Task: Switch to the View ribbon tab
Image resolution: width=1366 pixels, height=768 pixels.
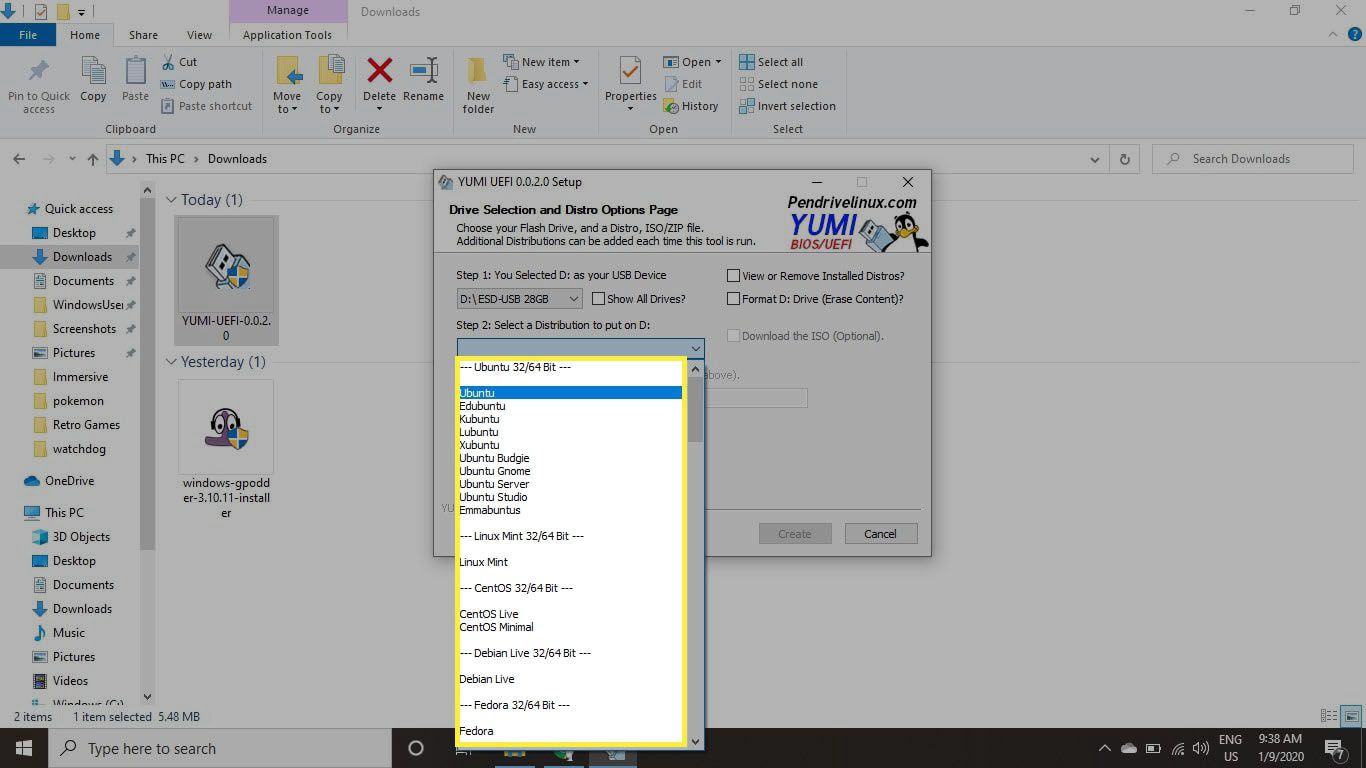Action: tap(199, 35)
